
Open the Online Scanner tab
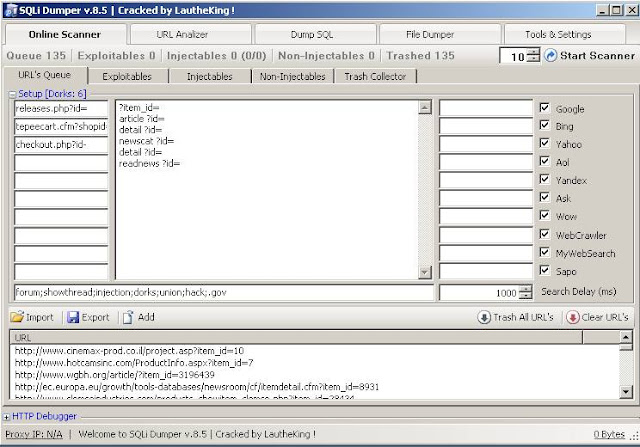(x=65, y=35)
